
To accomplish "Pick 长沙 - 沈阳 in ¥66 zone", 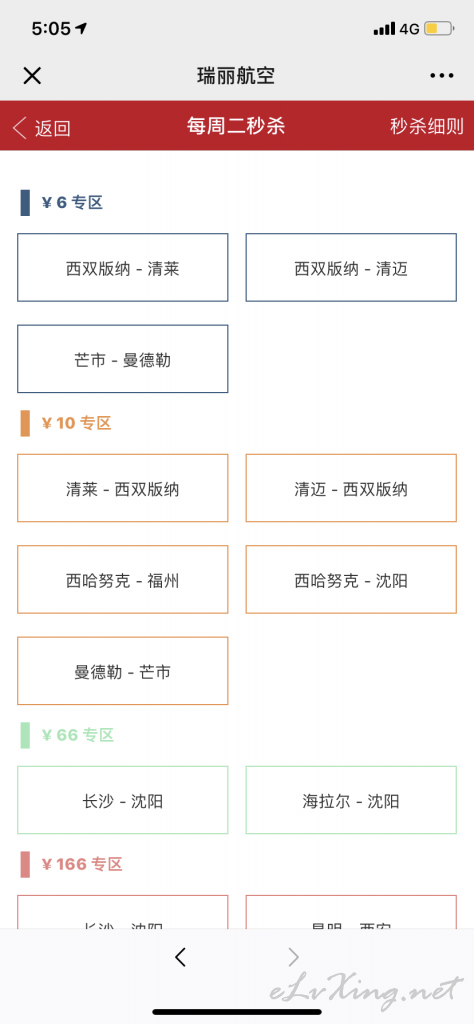I will pyautogui.click(x=123, y=801).
